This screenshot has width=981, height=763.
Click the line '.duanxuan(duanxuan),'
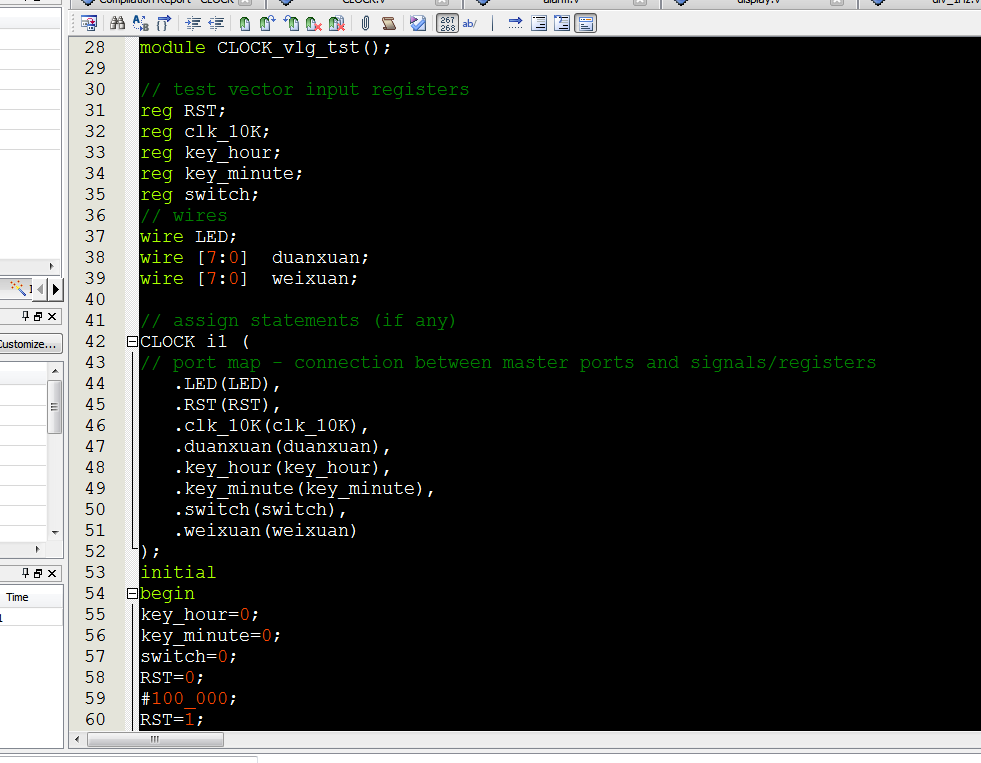[283, 447]
